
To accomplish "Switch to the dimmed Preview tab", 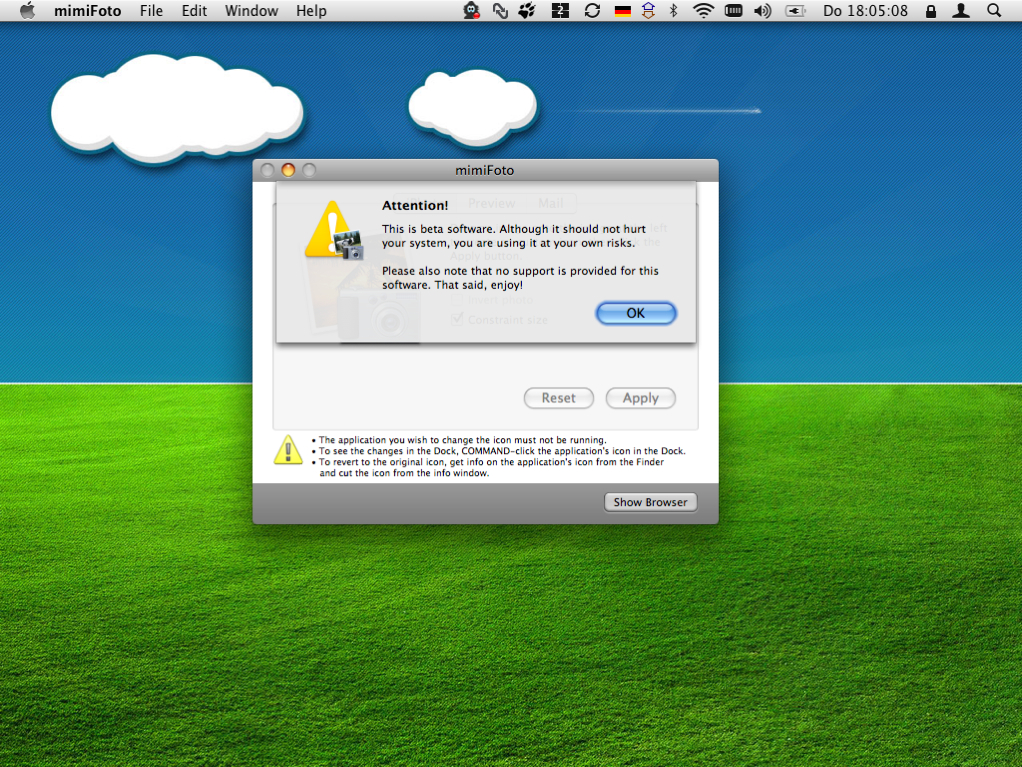I will click(x=491, y=203).
